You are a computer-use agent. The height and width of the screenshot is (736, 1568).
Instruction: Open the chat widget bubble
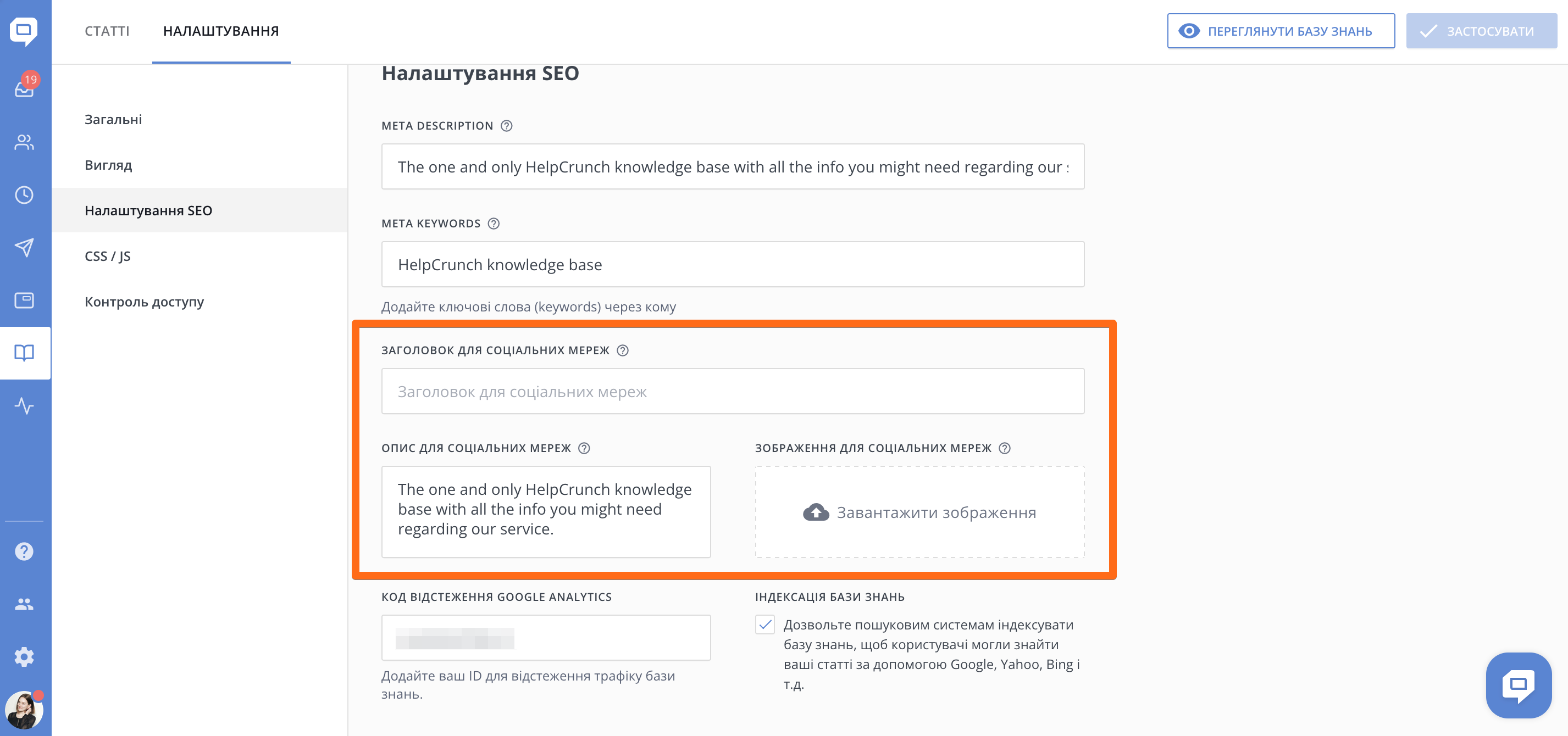coord(1518,685)
